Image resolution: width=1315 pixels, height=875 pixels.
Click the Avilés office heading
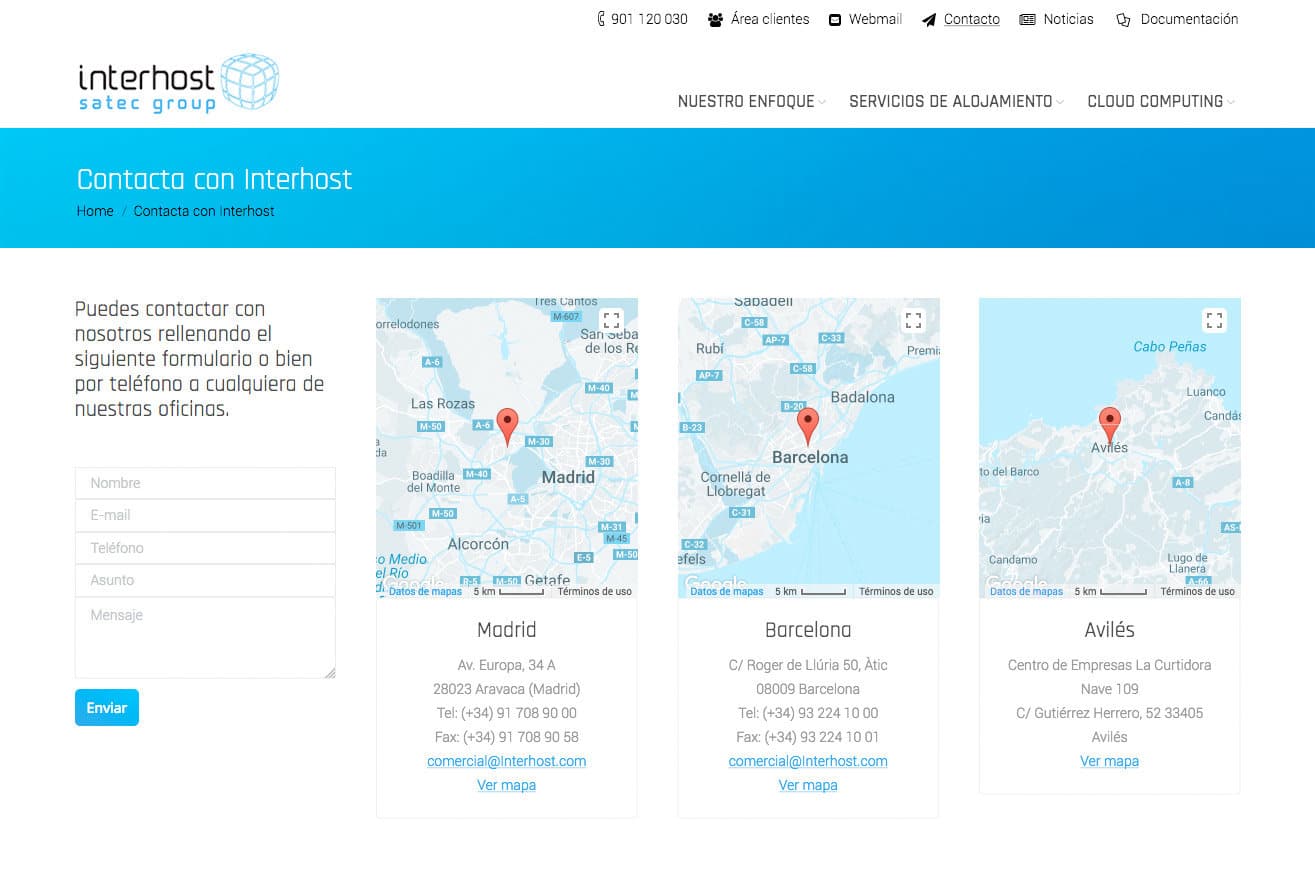tap(1109, 630)
